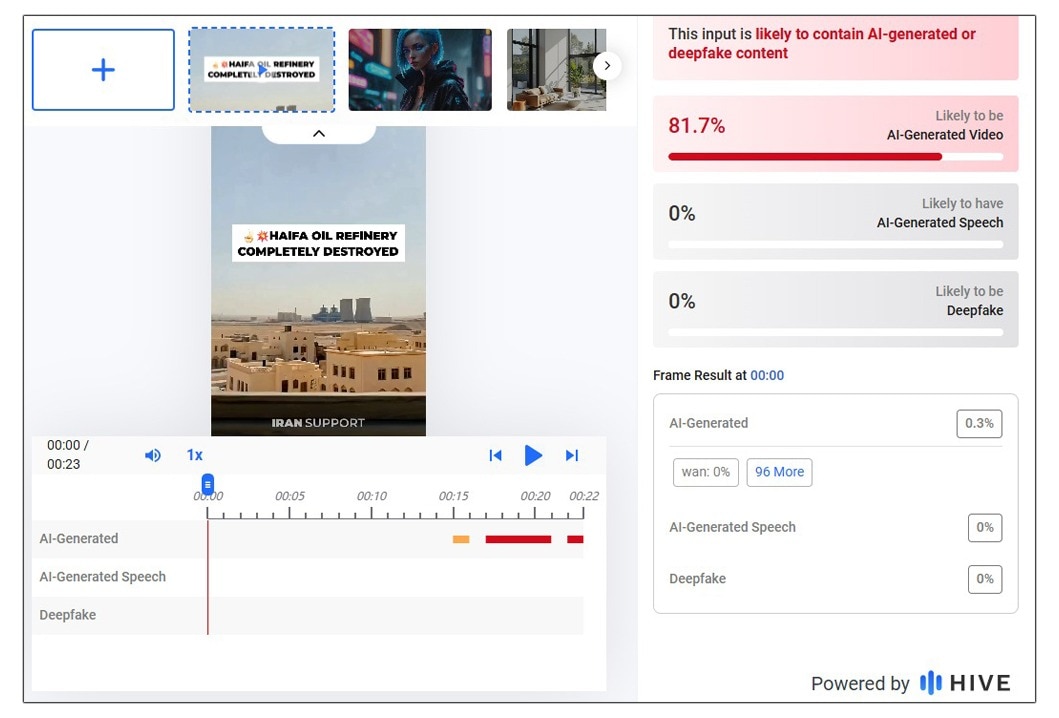Viewport: 1059px width, 718px height.
Task: Select the Deepfake track label
Action: pyautogui.click(x=67, y=615)
